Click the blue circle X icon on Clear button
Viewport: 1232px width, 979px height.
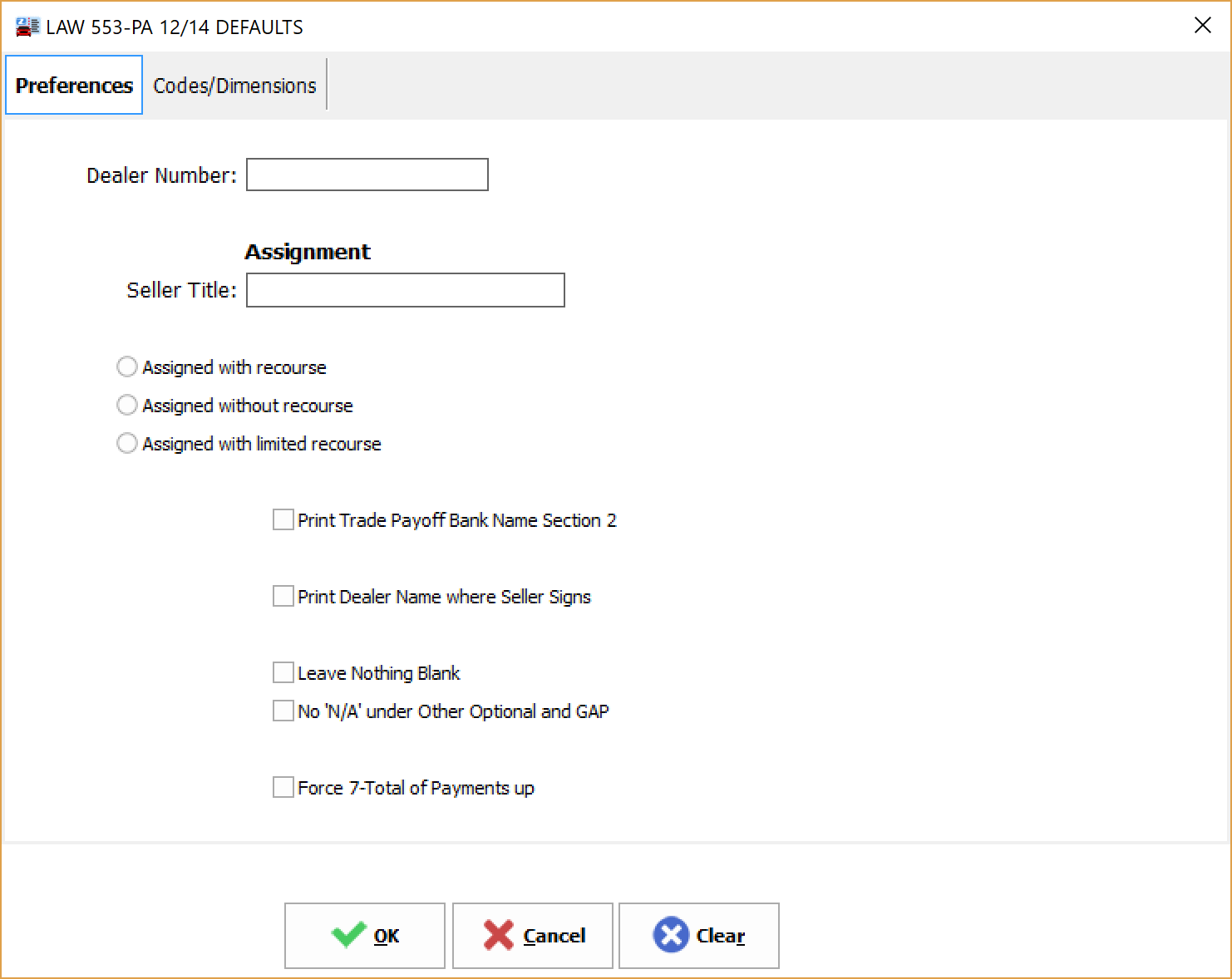tap(673, 934)
